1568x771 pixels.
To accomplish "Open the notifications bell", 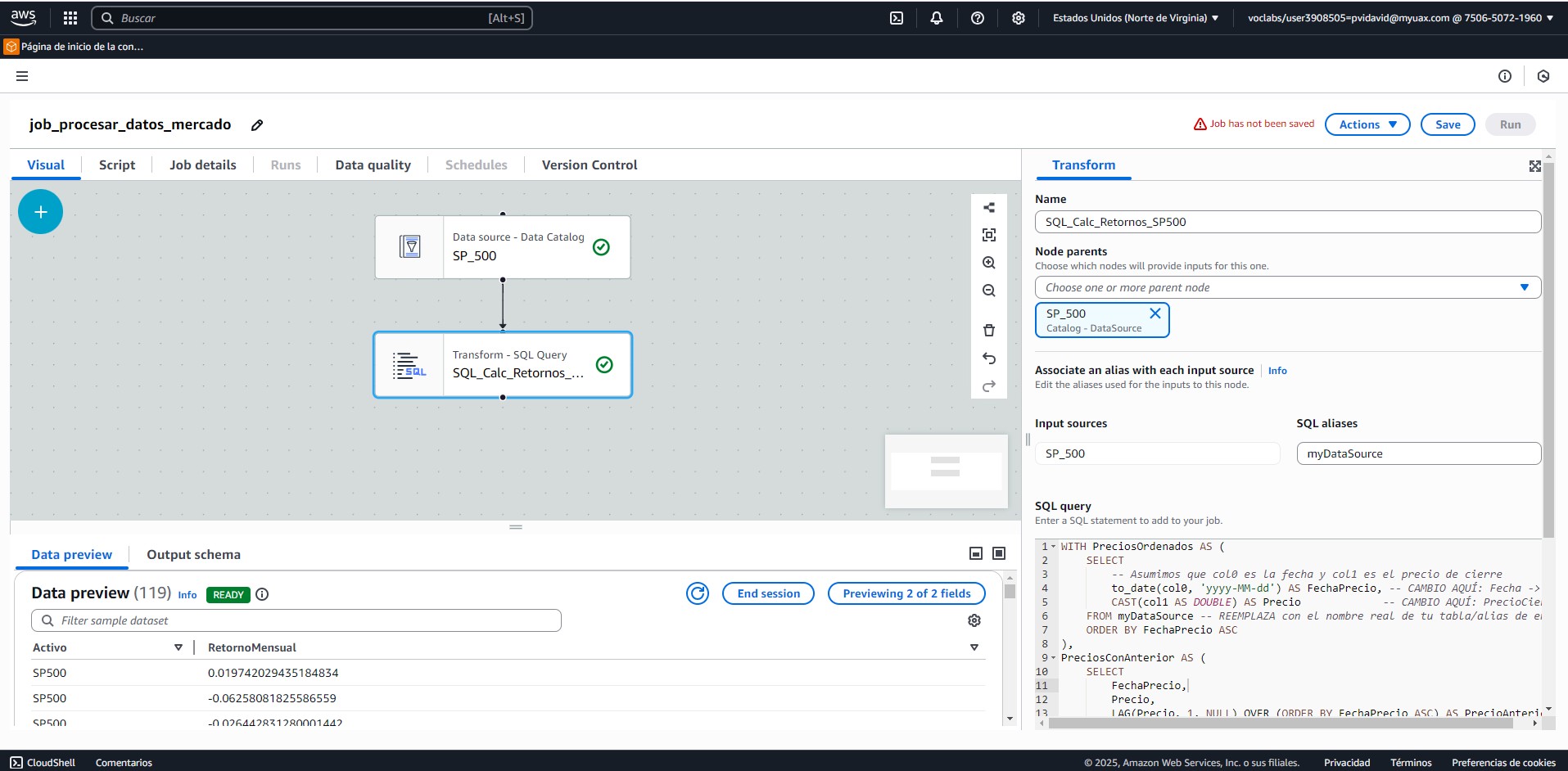I will click(937, 18).
